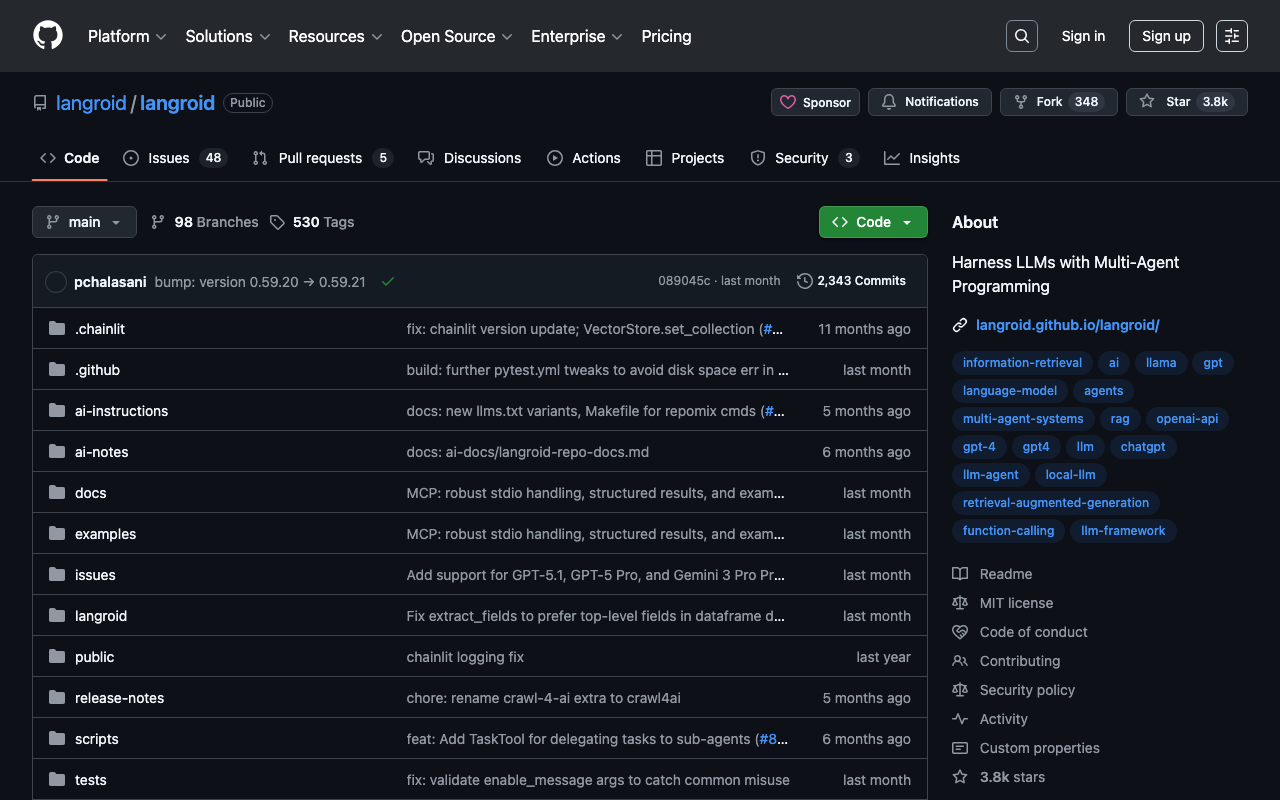
Task: Click the GitHub logo icon
Action: pos(48,36)
